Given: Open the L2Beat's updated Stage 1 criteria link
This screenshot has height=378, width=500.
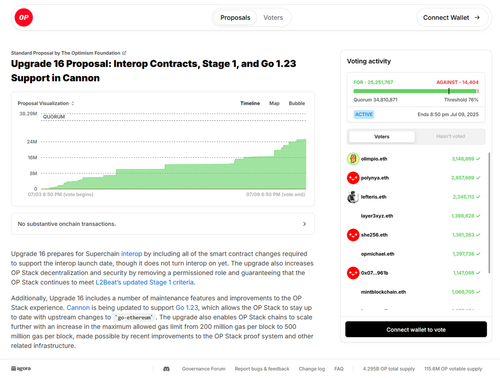Looking at the screenshot, I should 145,282.
